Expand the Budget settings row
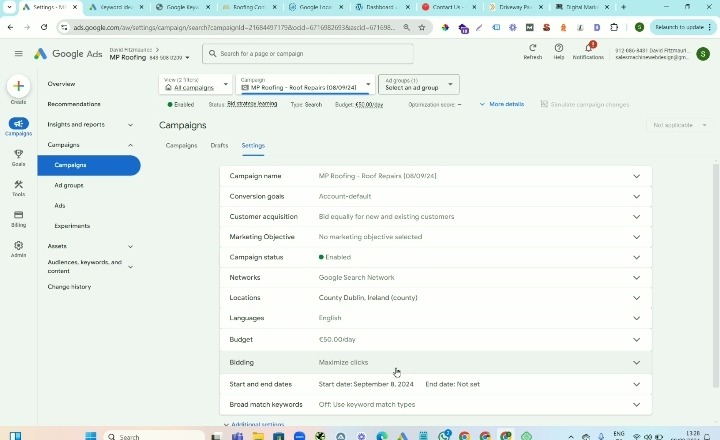Image resolution: width=720 pixels, height=440 pixels. pyautogui.click(x=636, y=339)
